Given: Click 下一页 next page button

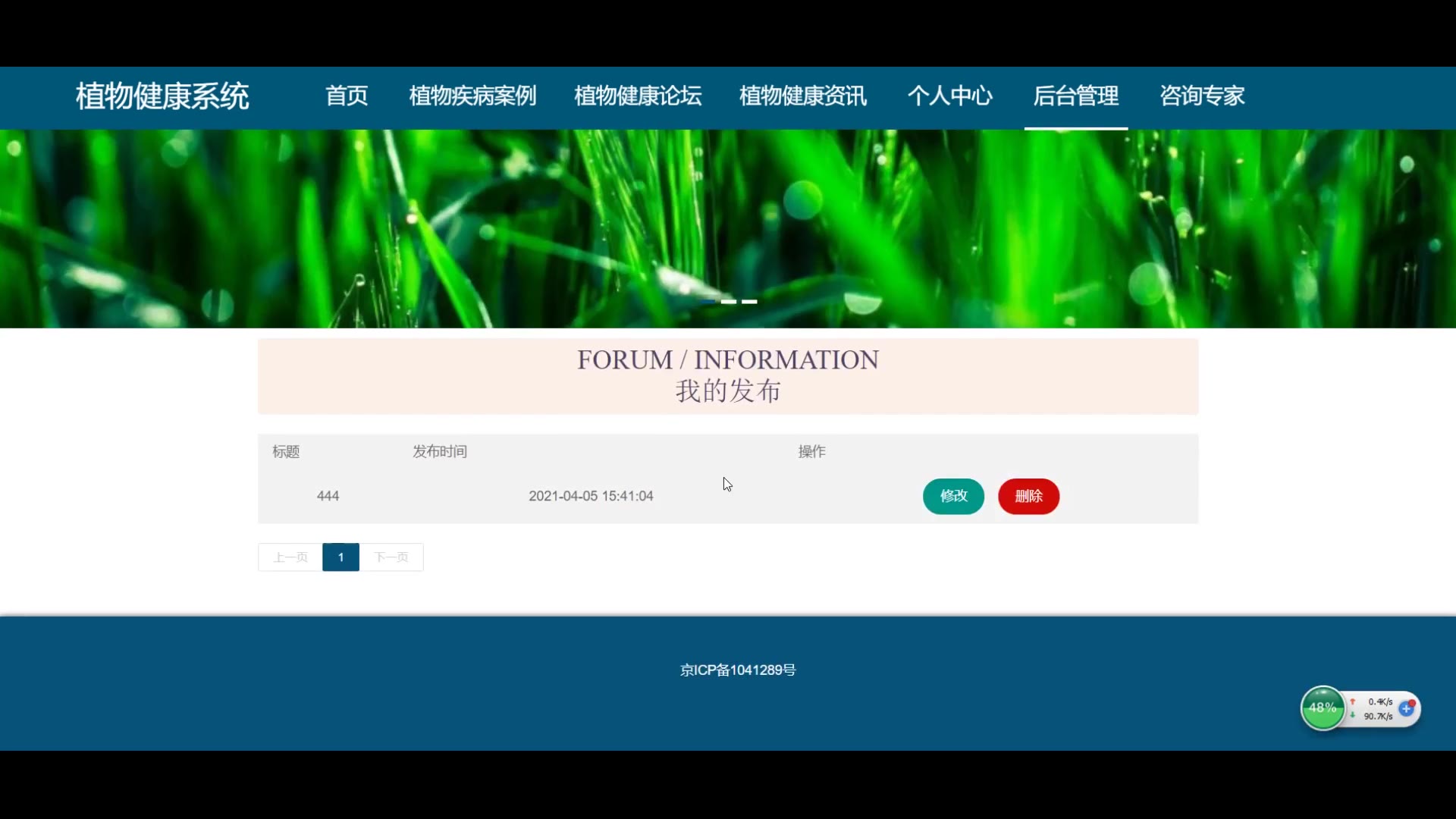Looking at the screenshot, I should 391,557.
